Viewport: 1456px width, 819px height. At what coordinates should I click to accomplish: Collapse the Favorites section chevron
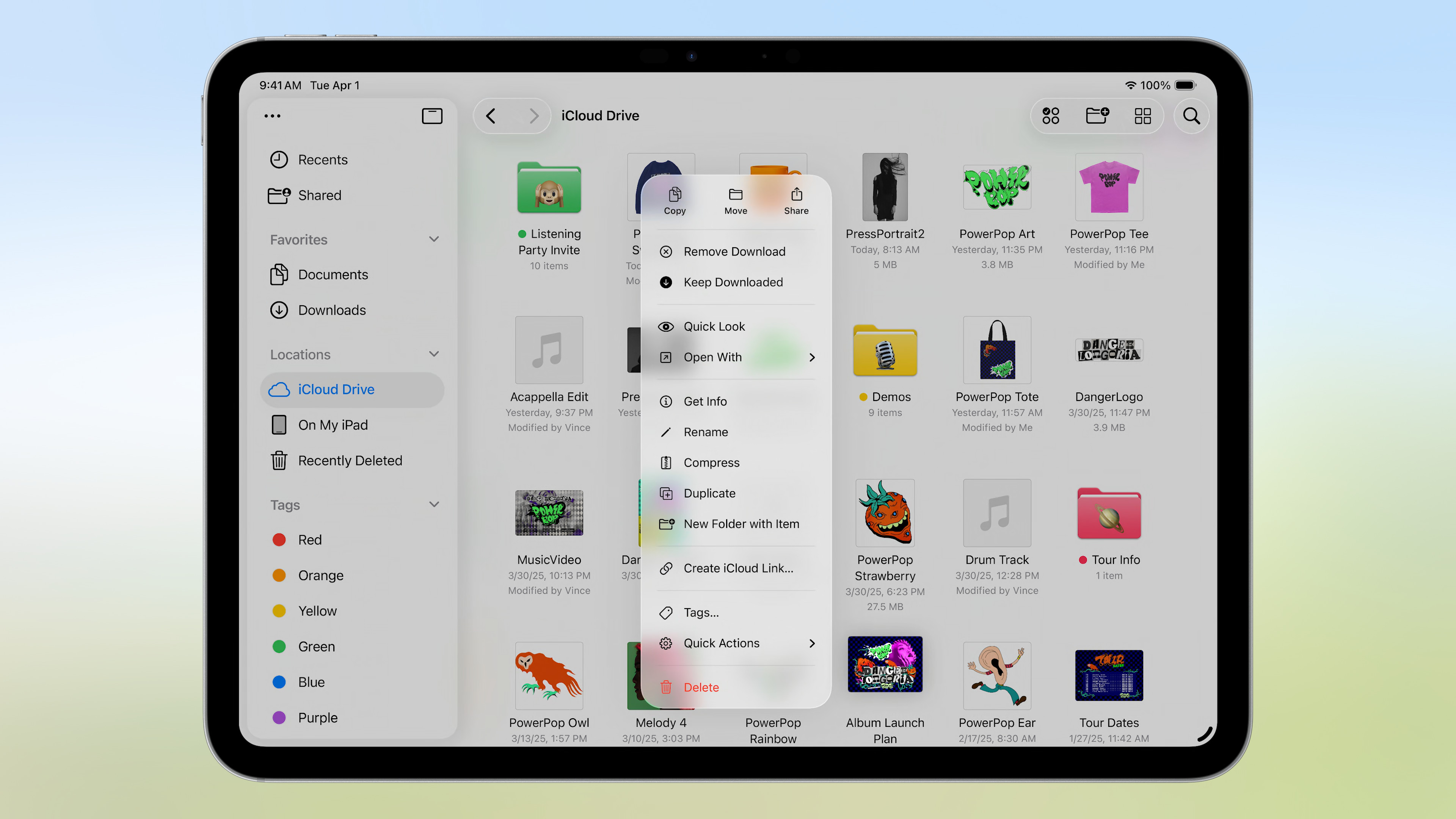433,239
